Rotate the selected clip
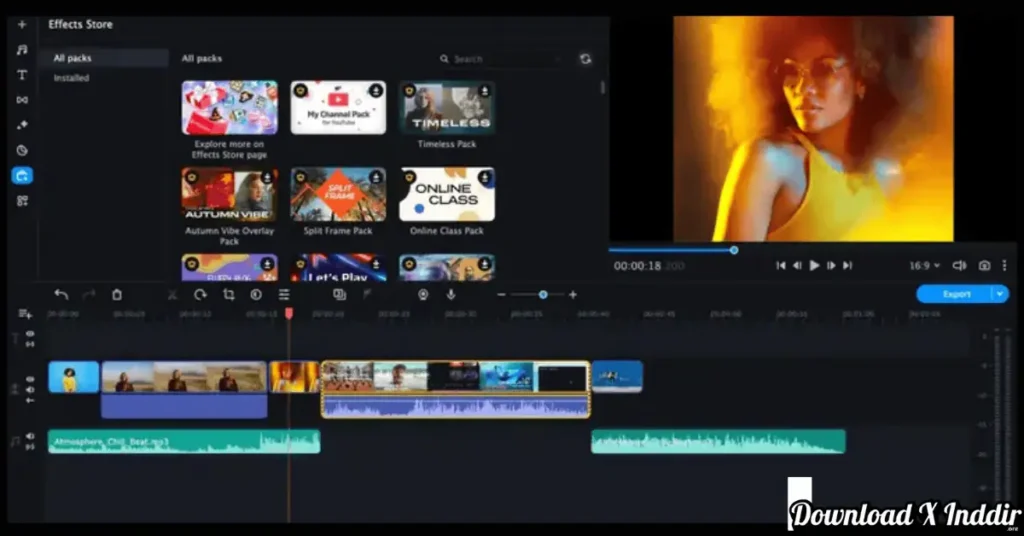Screen dimensions: 1024x536 (x=200, y=294)
